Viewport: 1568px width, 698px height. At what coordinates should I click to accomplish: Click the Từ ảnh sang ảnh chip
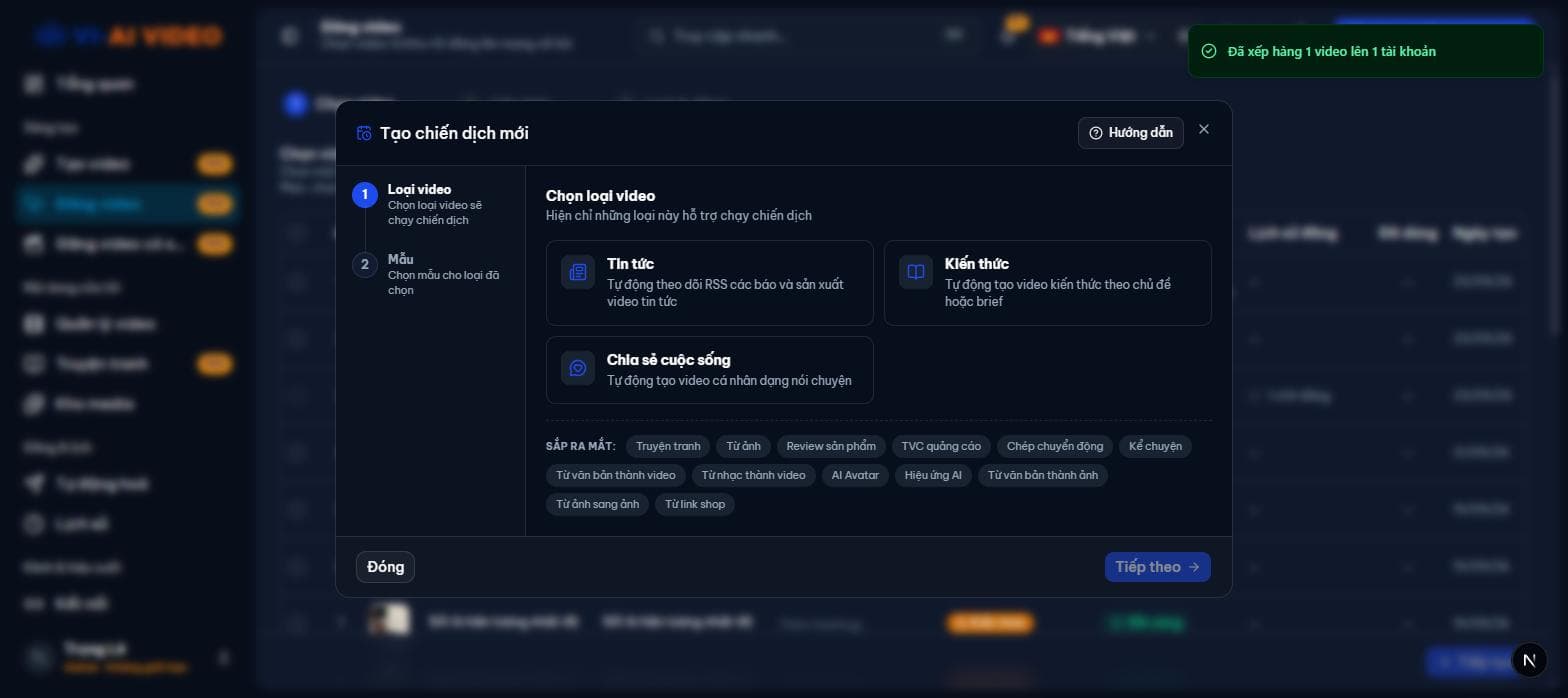[x=598, y=504]
